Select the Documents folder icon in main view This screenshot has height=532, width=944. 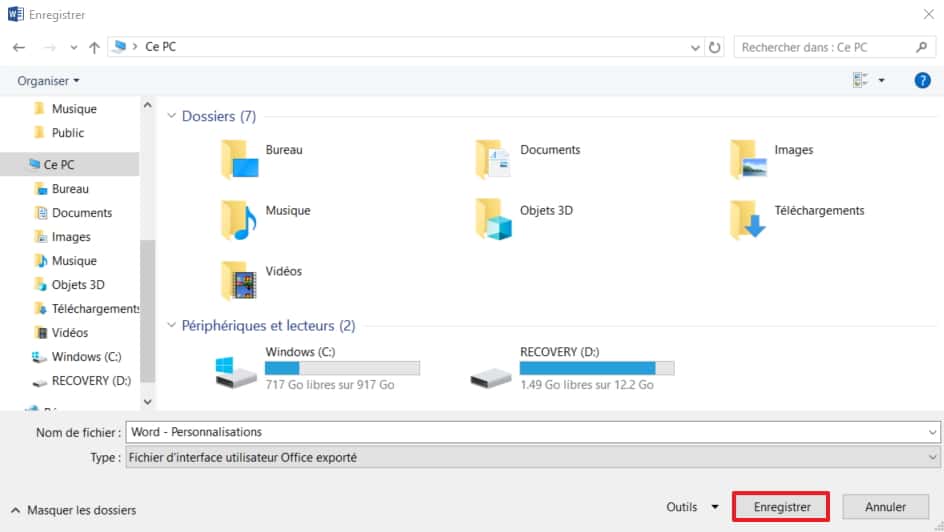point(494,159)
